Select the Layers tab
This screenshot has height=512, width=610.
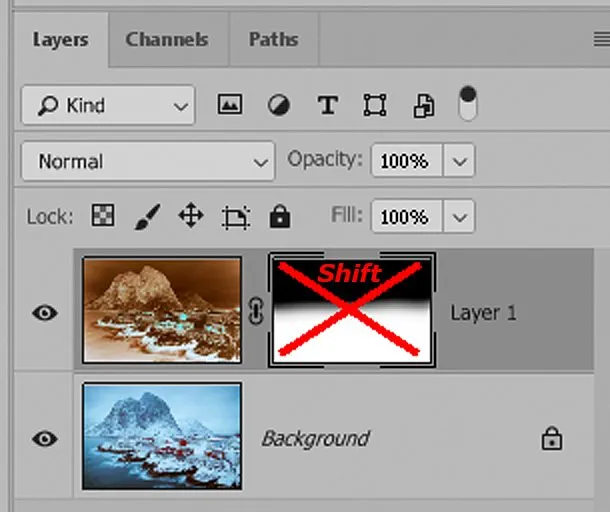61,40
